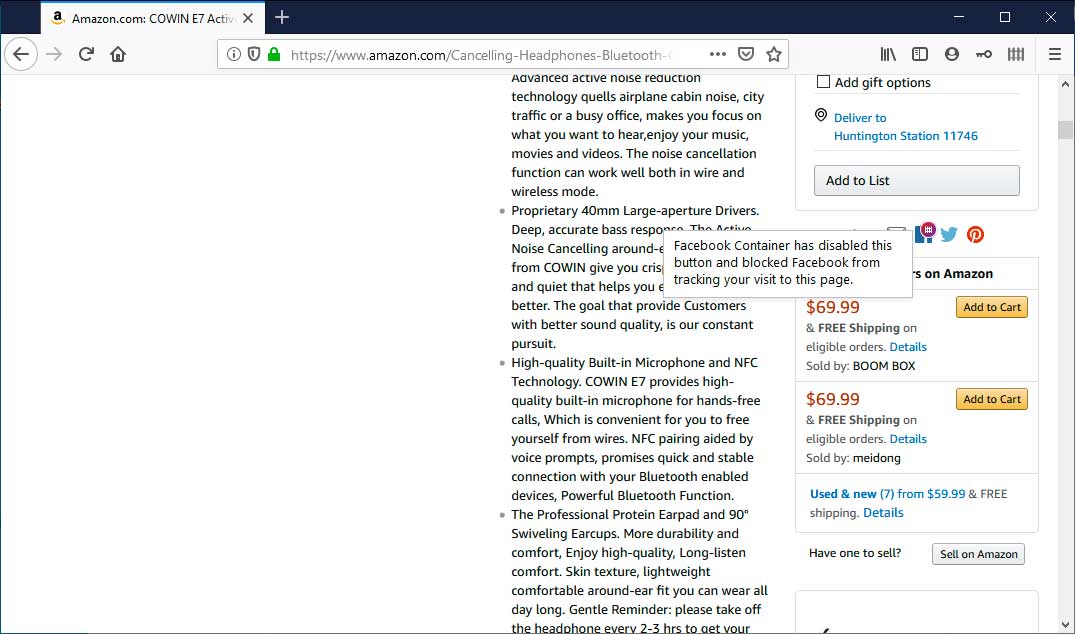Open page actions three-dot menu
1075x634 pixels.
[x=718, y=54]
